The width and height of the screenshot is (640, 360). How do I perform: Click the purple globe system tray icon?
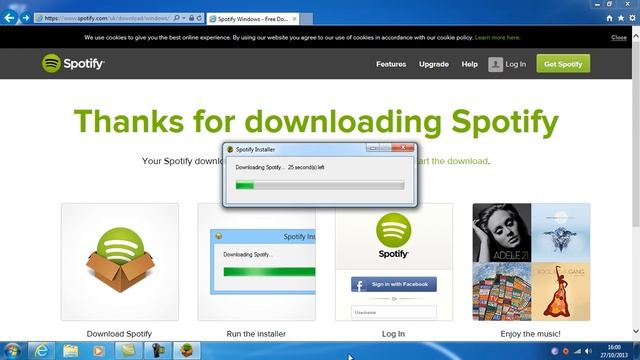pos(554,351)
